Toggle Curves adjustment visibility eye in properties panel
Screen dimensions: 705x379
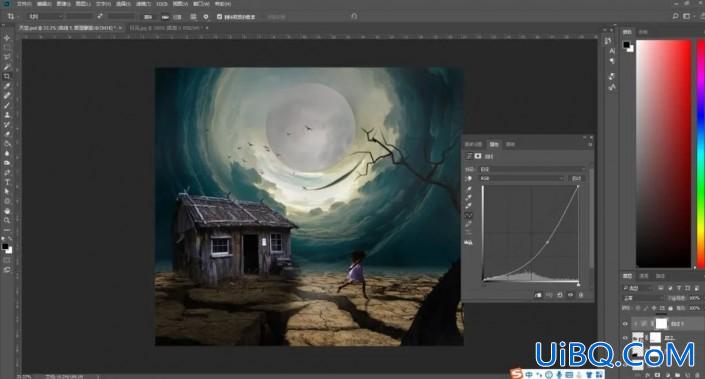point(570,295)
